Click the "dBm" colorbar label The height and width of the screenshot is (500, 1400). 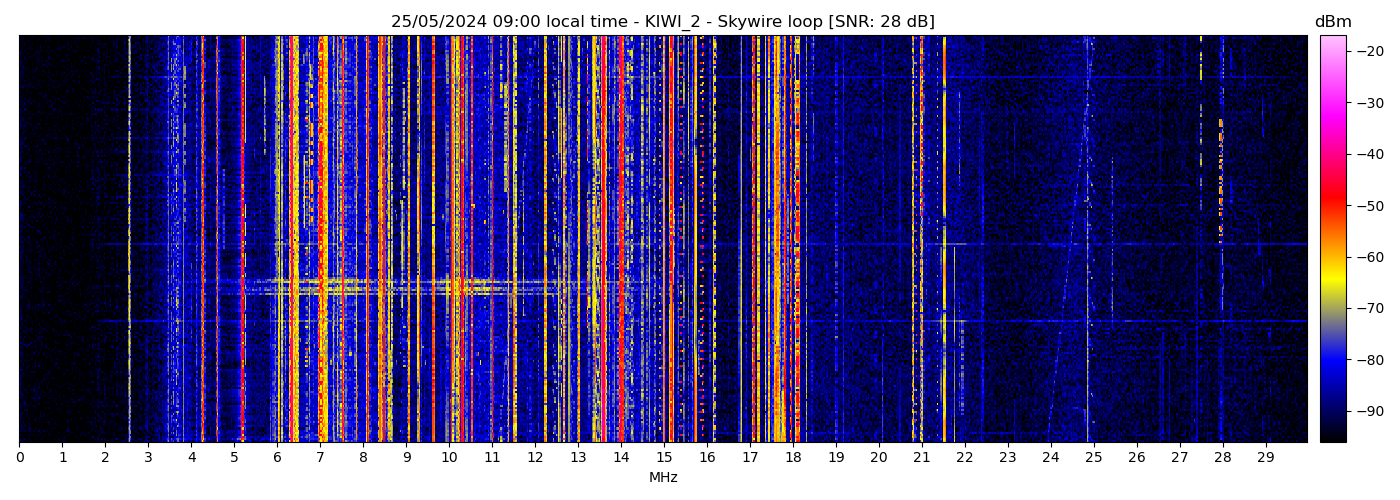pos(1332,22)
